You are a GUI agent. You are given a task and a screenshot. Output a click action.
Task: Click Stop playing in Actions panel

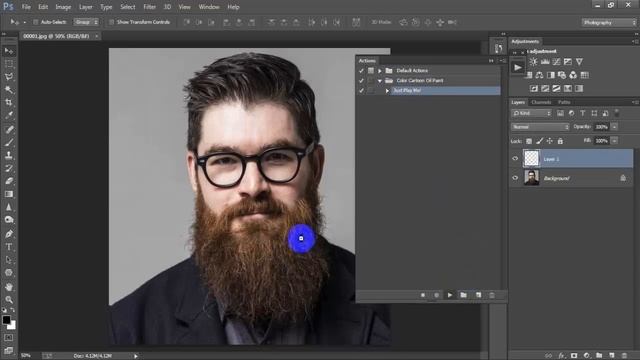423,295
